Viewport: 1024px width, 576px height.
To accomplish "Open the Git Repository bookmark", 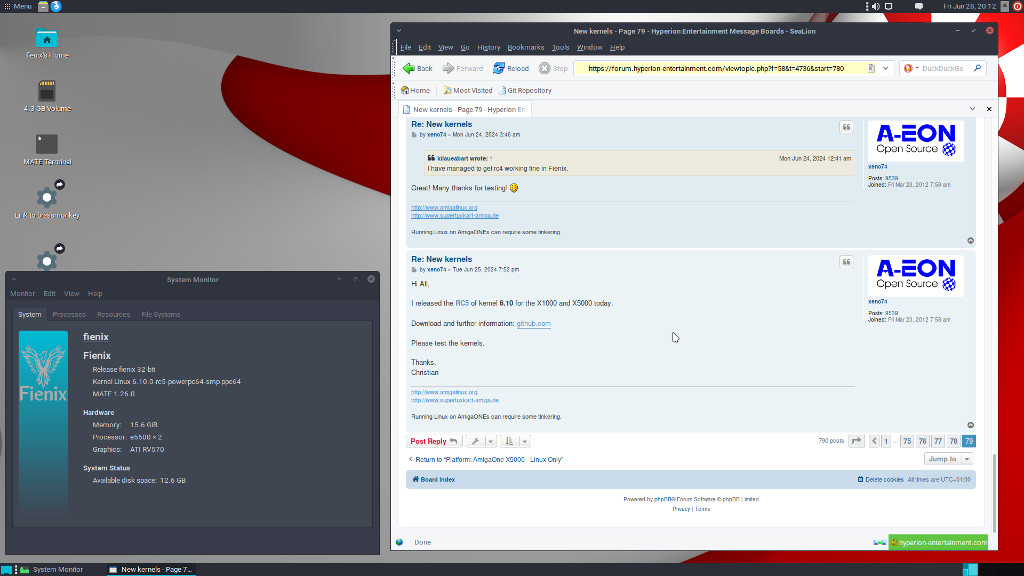I will [x=525, y=91].
